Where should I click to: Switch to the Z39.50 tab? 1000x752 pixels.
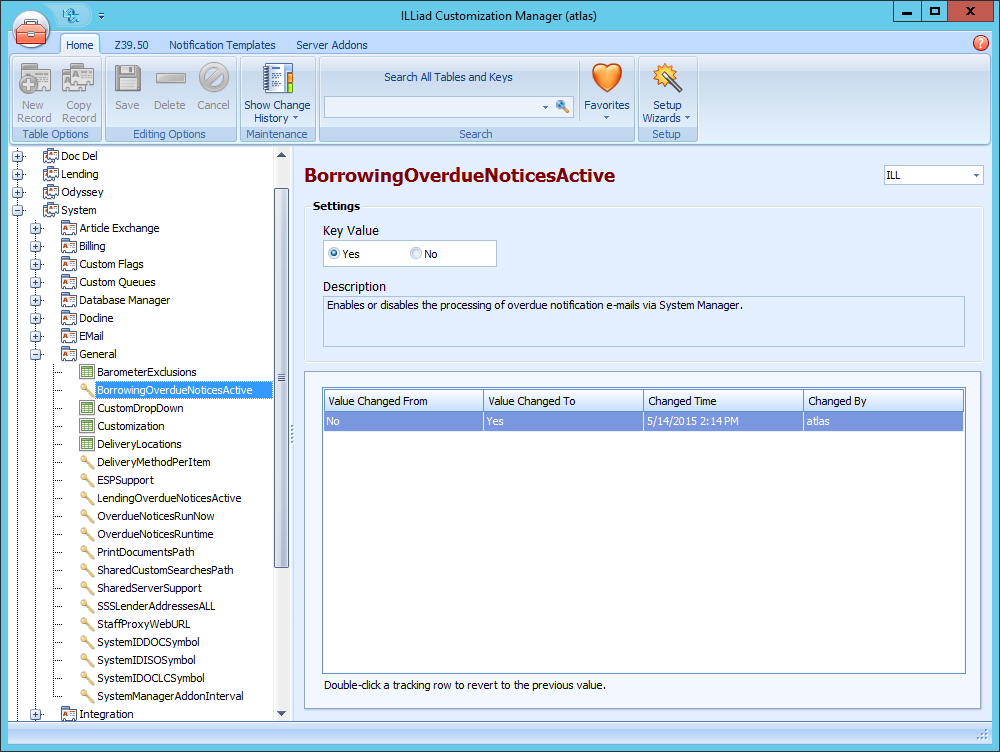[131, 45]
